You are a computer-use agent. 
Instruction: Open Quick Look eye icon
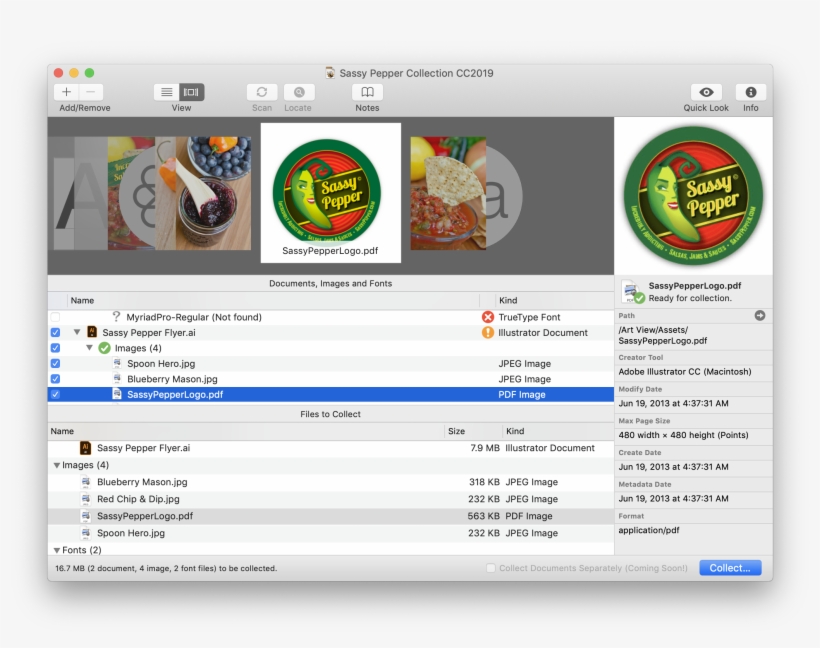(x=706, y=92)
